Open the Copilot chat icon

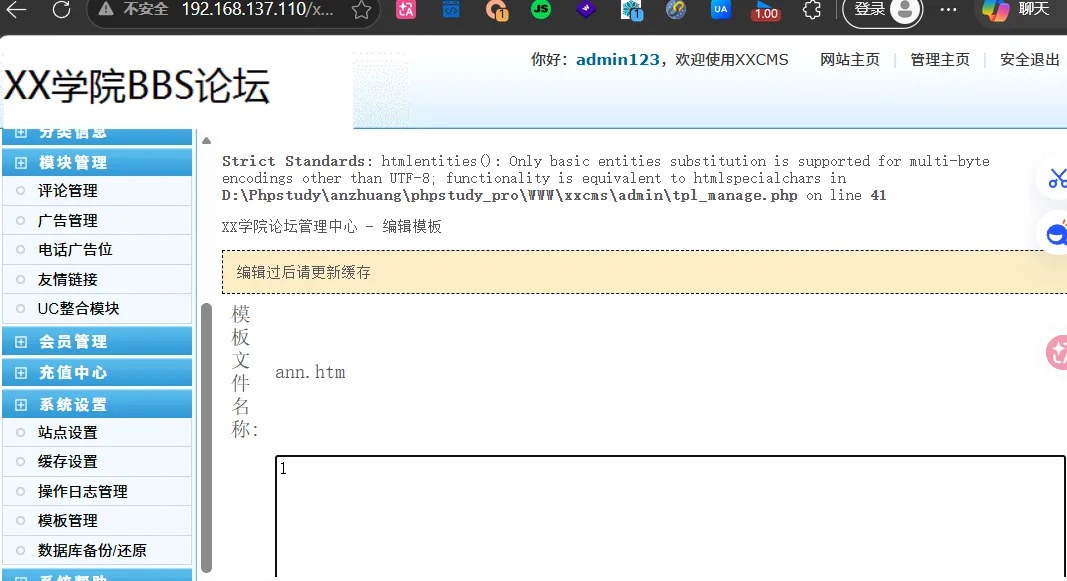tap(994, 10)
